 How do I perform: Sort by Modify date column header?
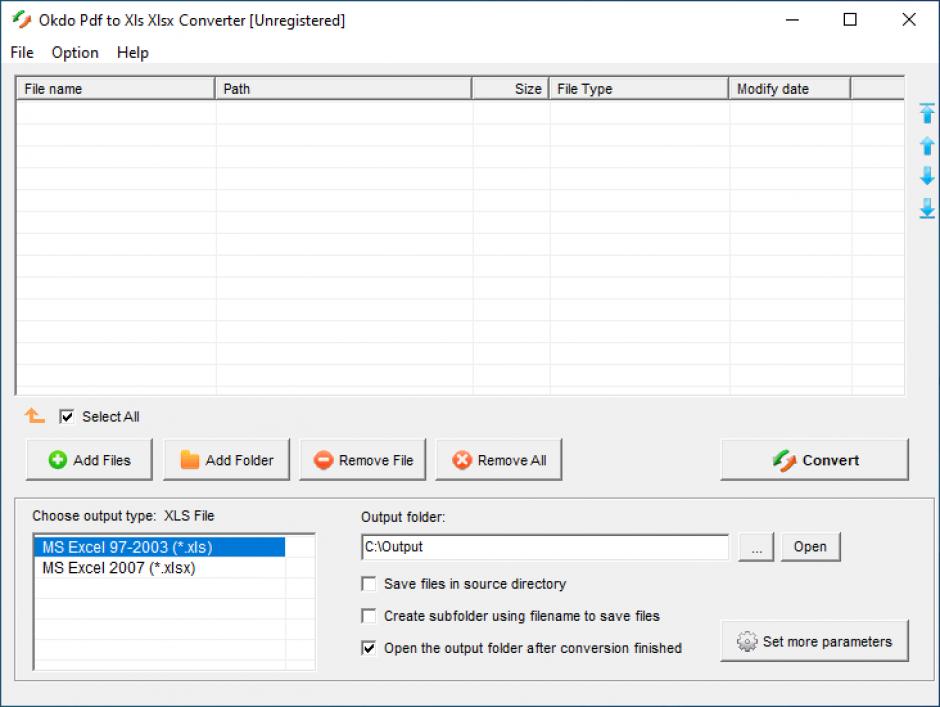pyautogui.click(x=790, y=89)
